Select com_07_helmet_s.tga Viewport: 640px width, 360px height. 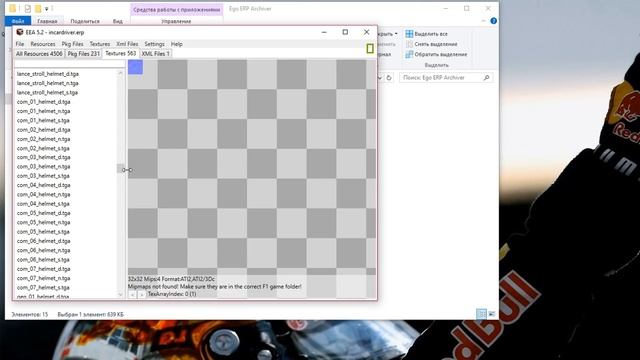[x=43, y=288]
